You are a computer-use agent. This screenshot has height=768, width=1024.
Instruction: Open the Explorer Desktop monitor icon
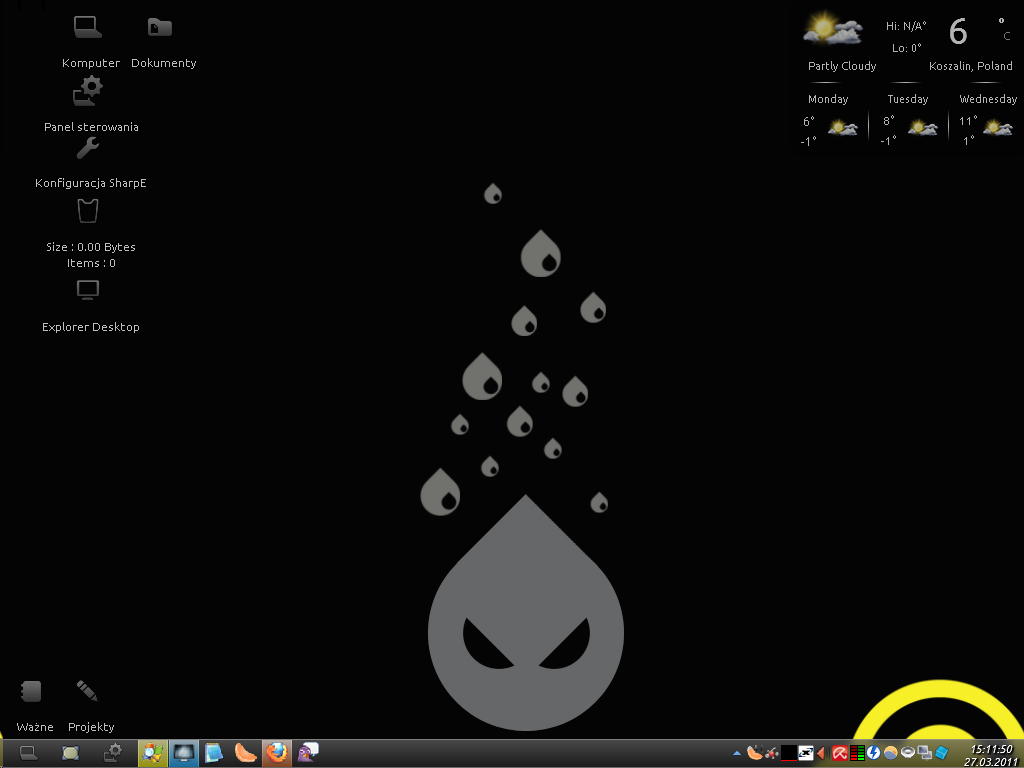coord(88,289)
